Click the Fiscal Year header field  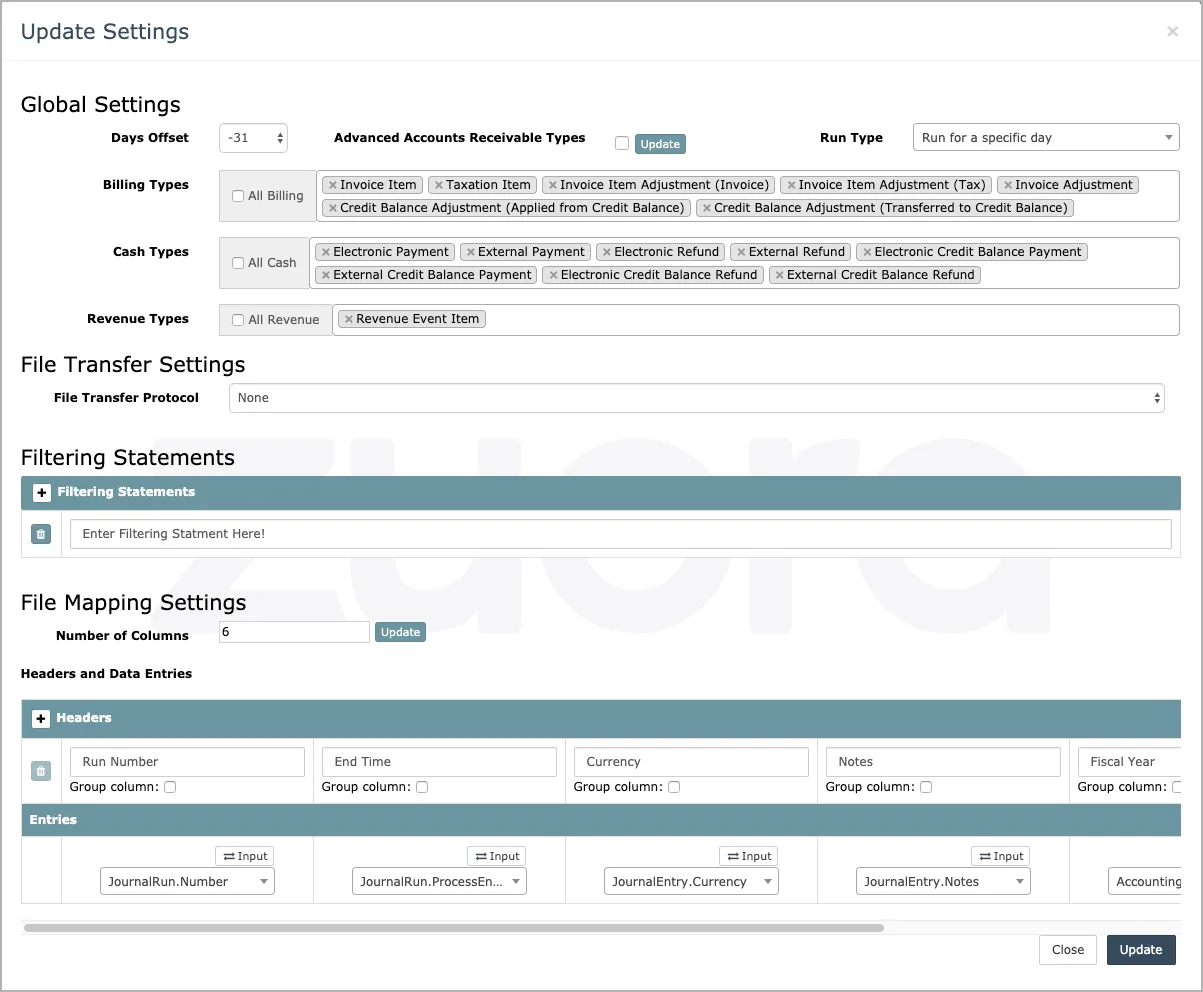[1129, 762]
